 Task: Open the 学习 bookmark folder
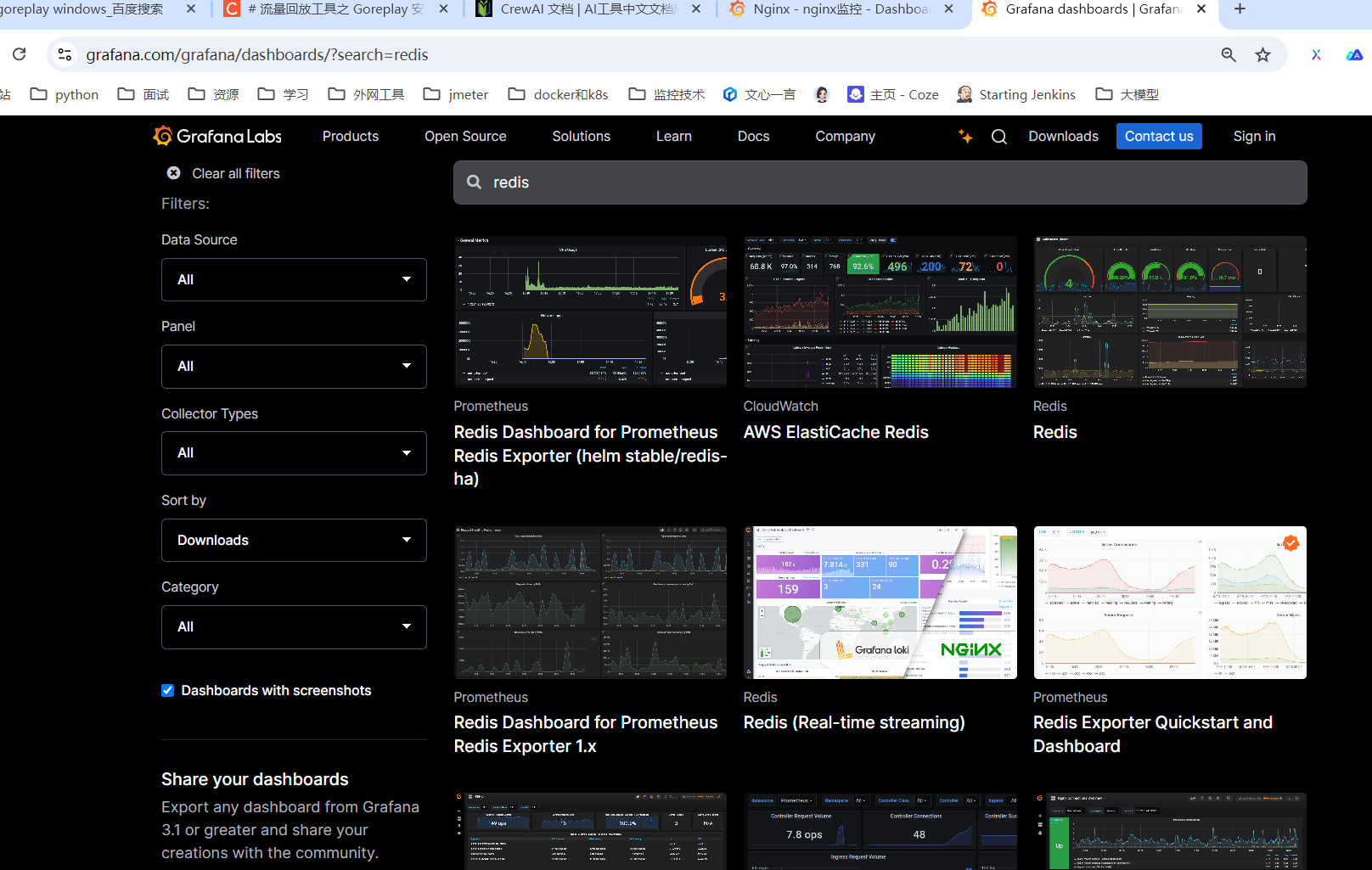(283, 94)
